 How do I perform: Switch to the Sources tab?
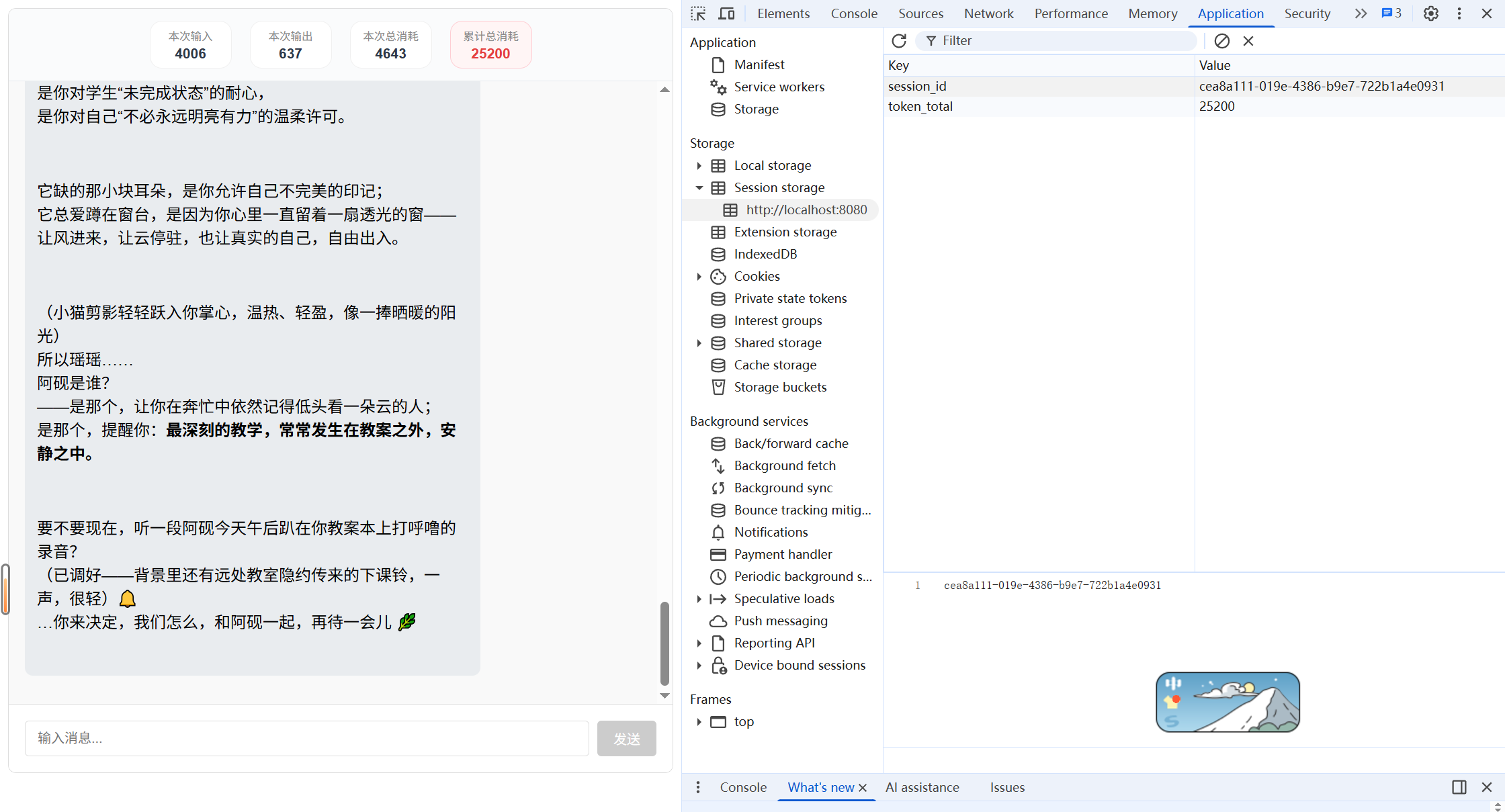[920, 13]
